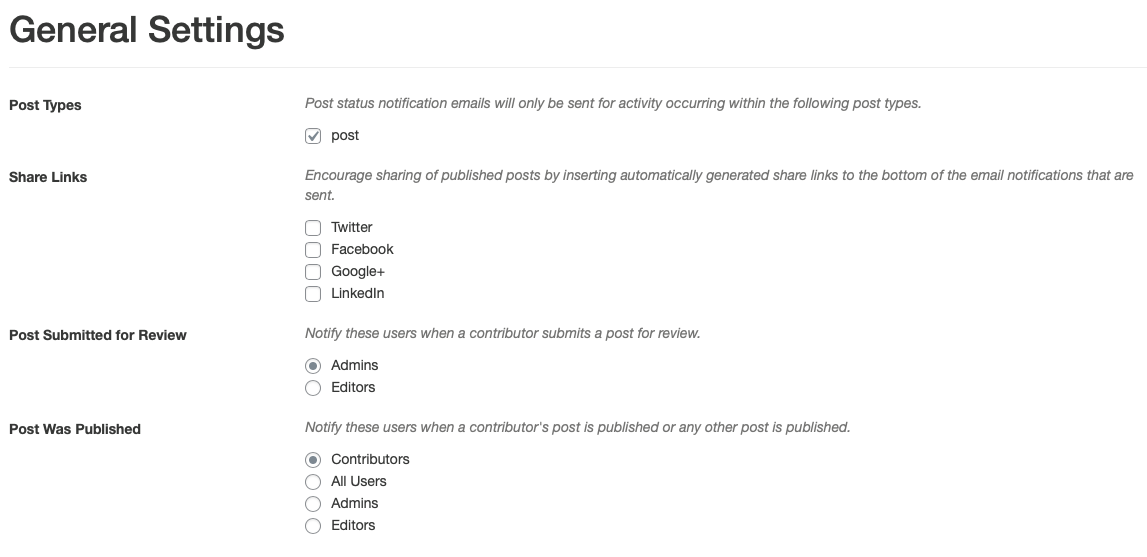The height and width of the screenshot is (557, 1147).
Task: Check the LinkedIn share link option
Action: tap(313, 294)
